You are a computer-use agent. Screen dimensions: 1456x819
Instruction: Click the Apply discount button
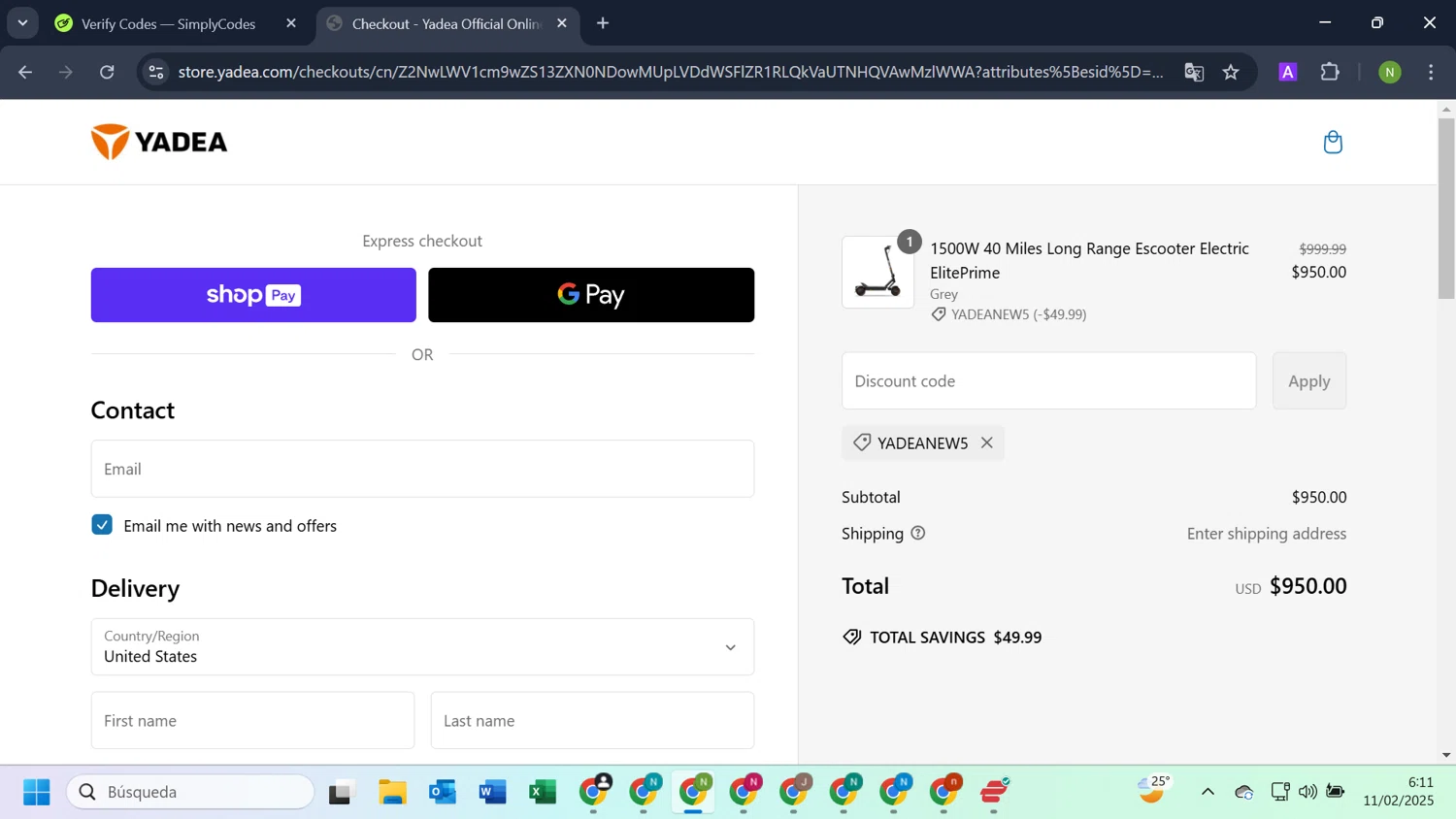click(1309, 381)
